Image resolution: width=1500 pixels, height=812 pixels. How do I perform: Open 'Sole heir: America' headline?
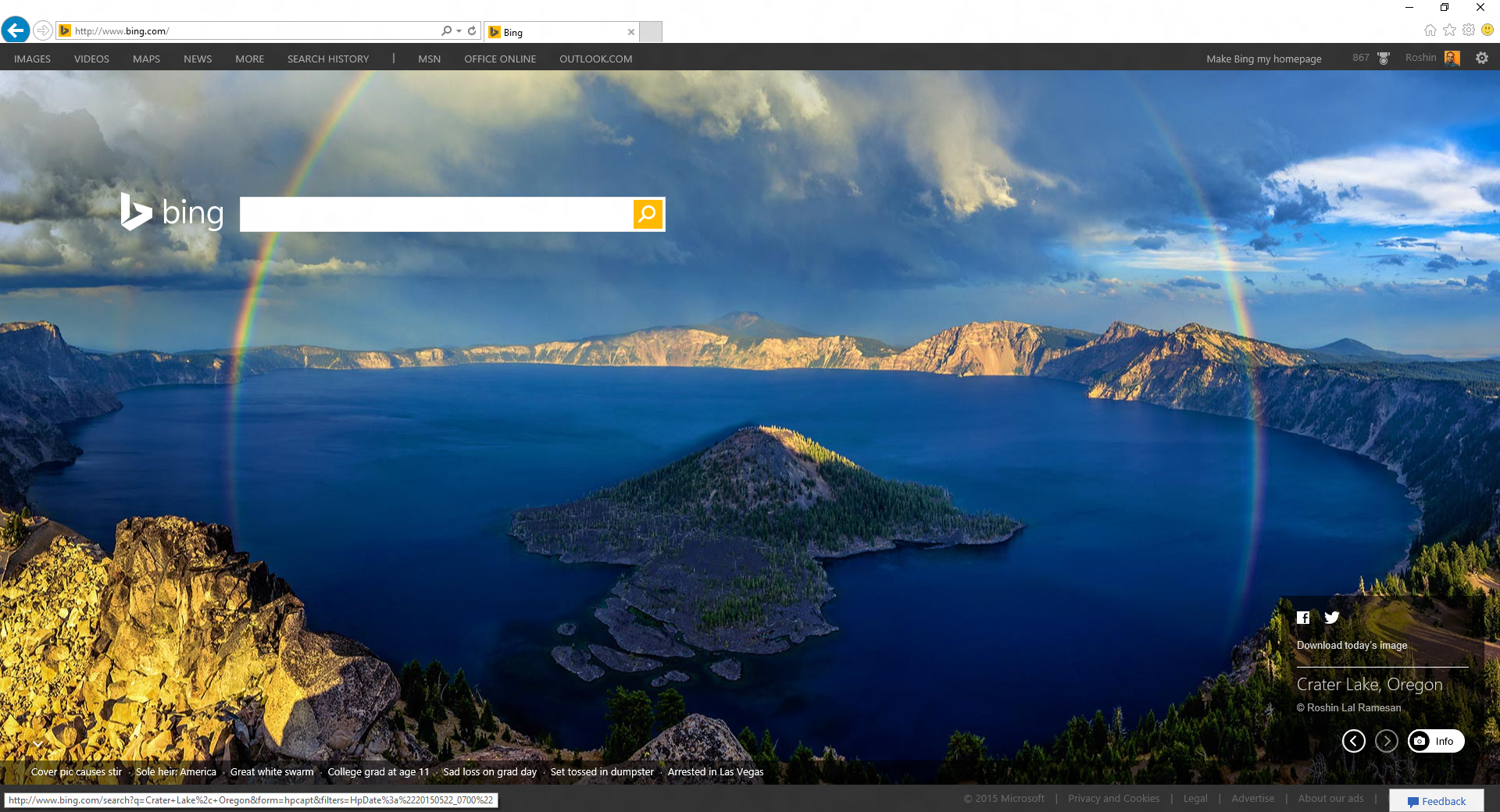tap(176, 771)
